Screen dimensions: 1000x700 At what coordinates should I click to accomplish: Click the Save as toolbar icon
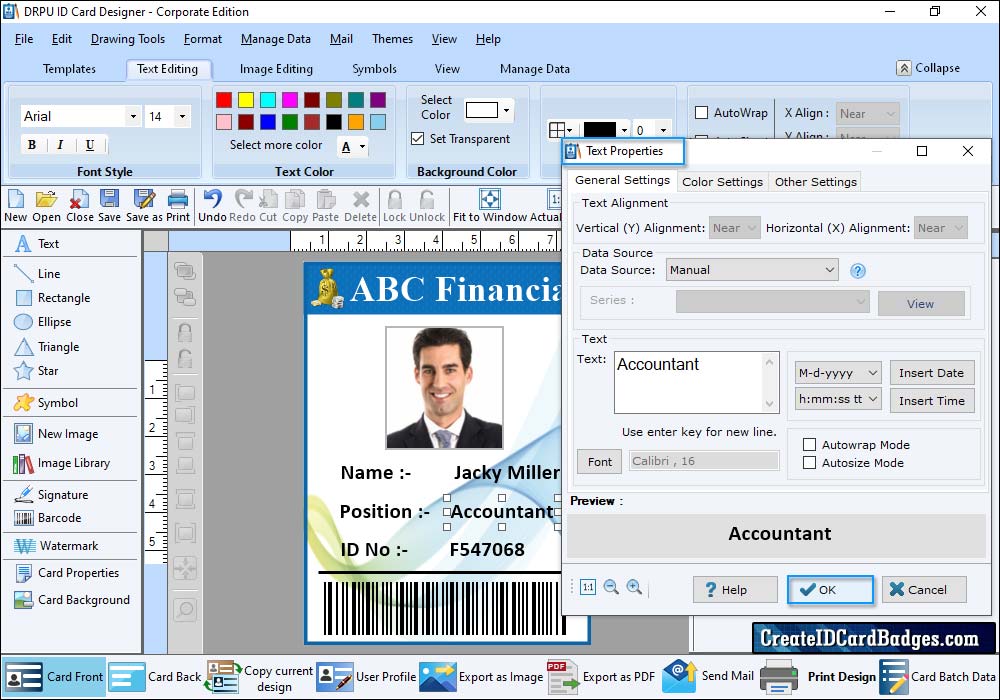[144, 206]
